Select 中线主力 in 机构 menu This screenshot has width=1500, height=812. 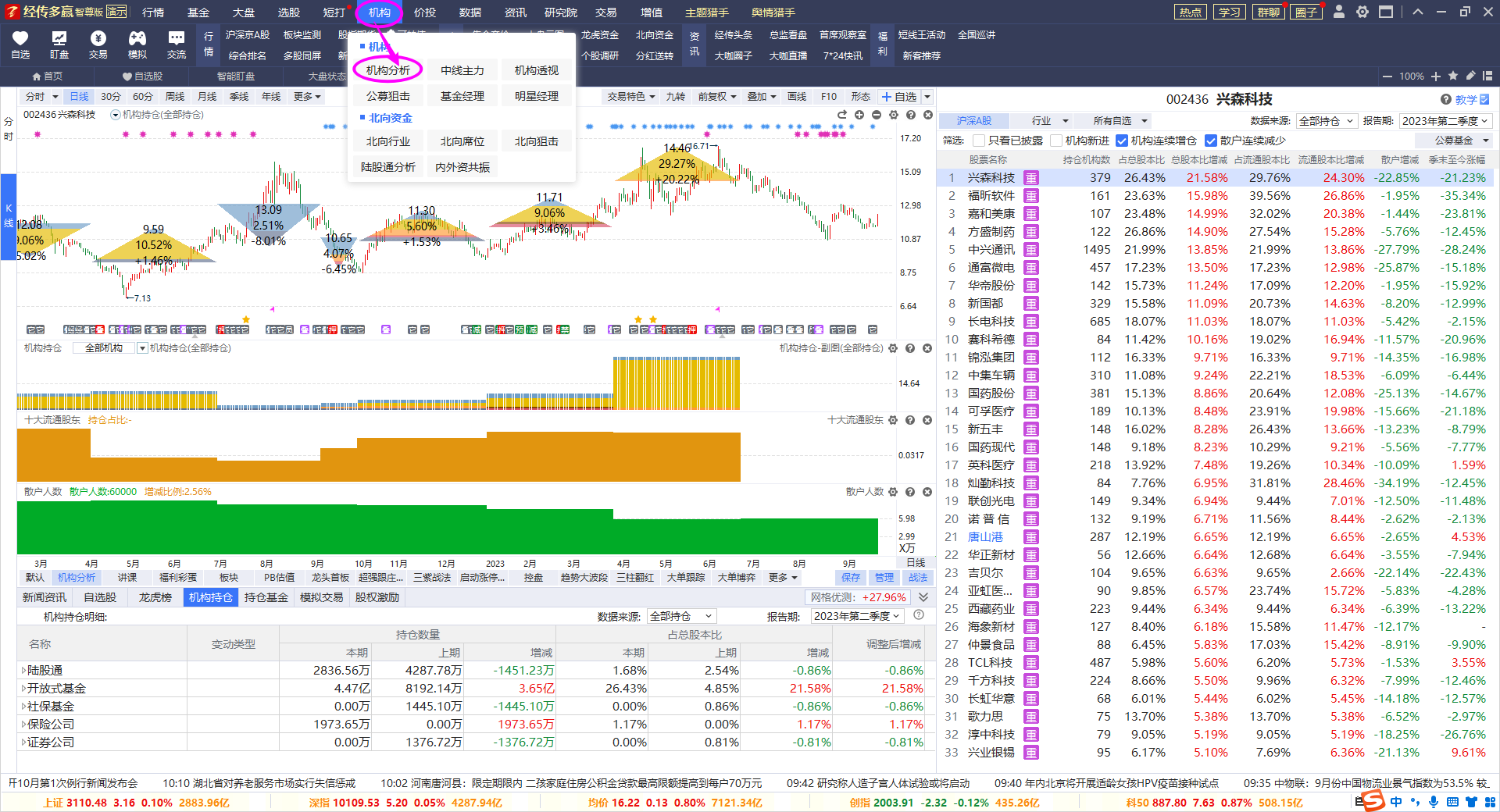coord(462,70)
